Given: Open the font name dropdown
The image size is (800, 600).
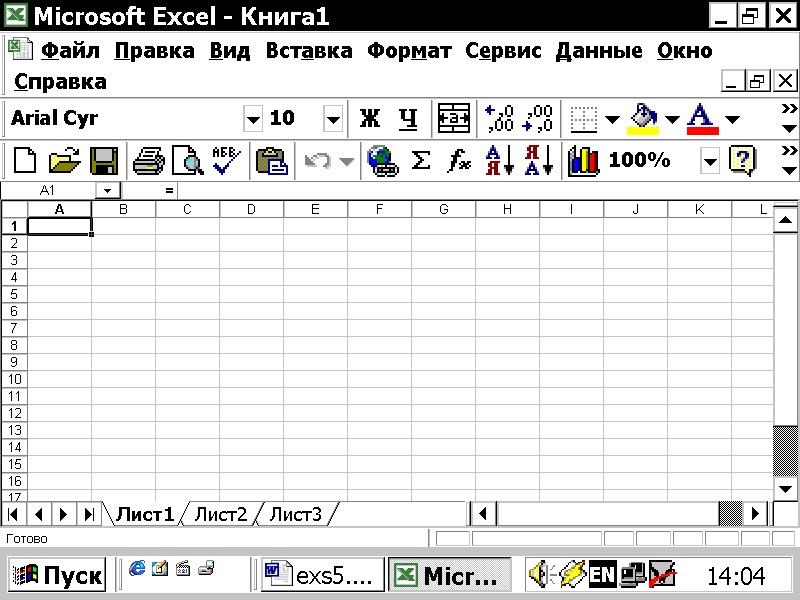Looking at the screenshot, I should [253, 119].
